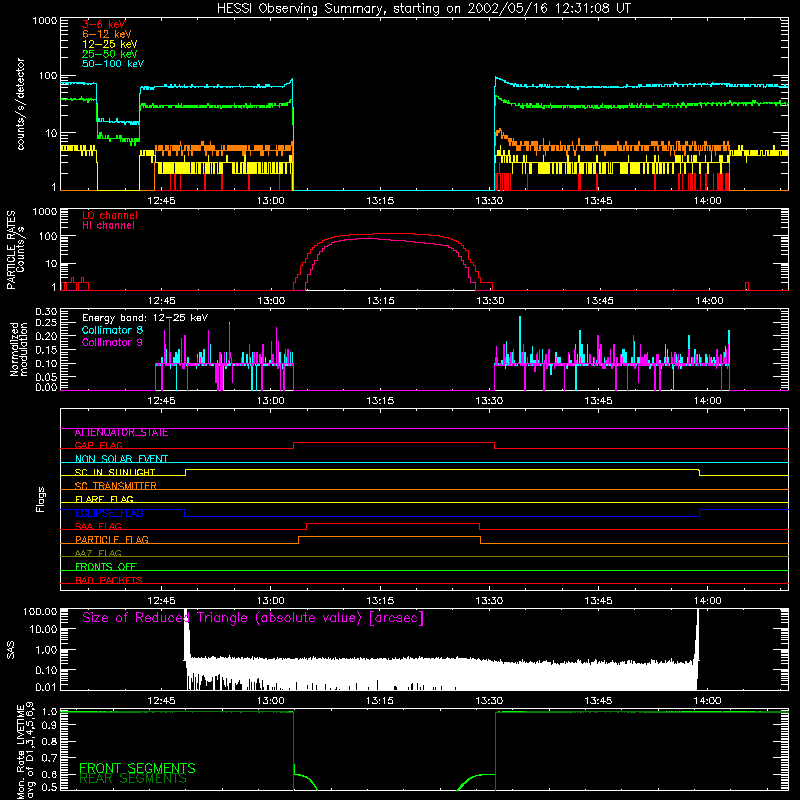
Task: Select the SC_IN_SUNLIGHT flag label
Action: (115, 472)
